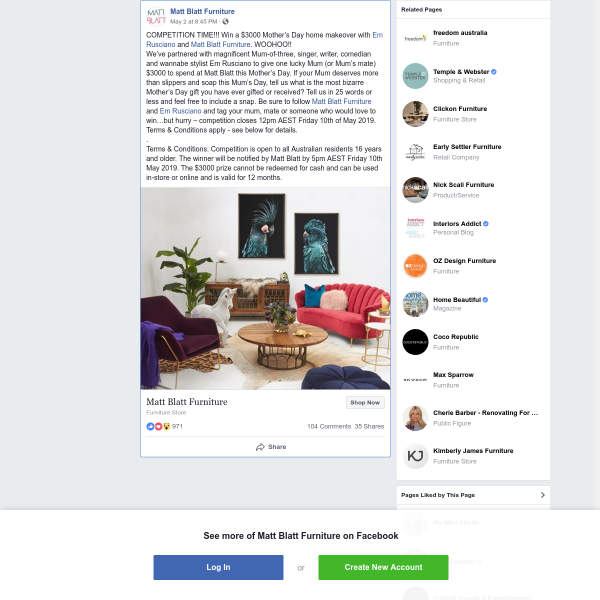Click the public globe privacy icon

(225, 21)
